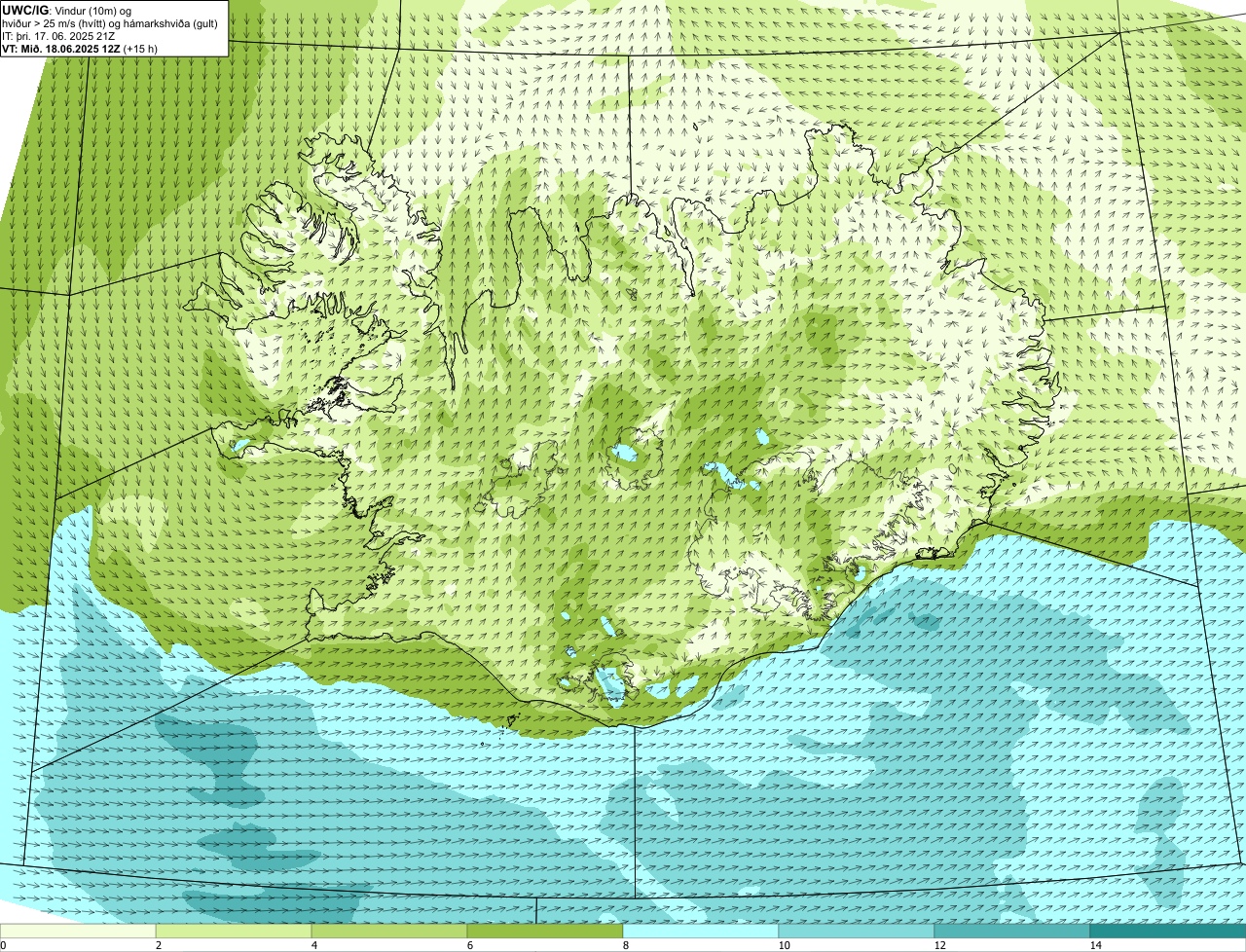This screenshot has width=1246, height=952.
Task: Click the pale cyan 8–10 legend swatch
Action: (701, 931)
